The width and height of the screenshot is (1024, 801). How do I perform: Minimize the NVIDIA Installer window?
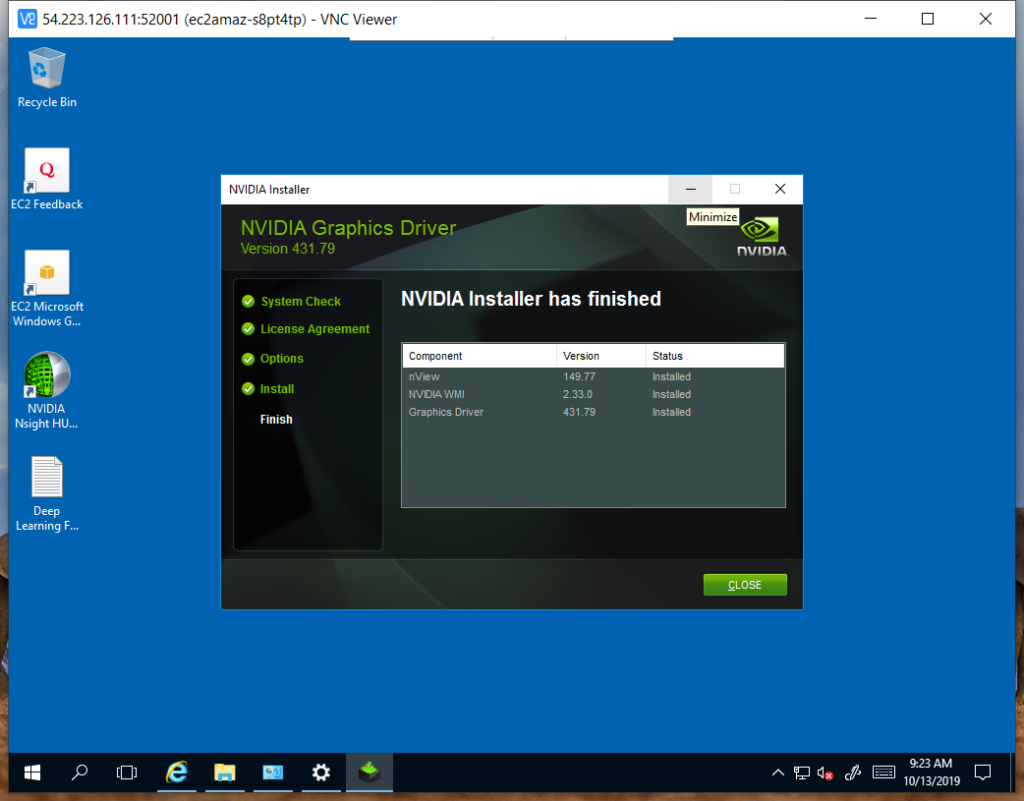tap(690, 189)
